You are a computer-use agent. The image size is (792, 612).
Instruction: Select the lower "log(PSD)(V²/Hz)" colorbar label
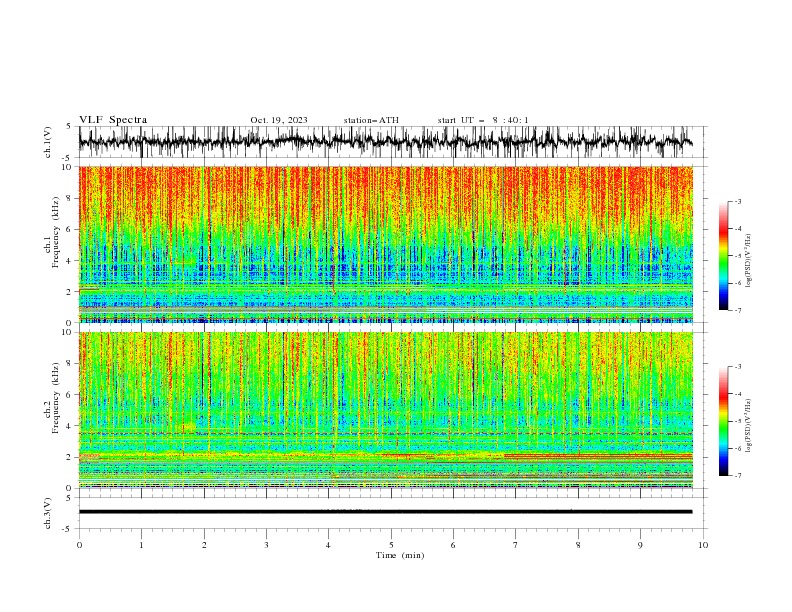click(x=748, y=426)
